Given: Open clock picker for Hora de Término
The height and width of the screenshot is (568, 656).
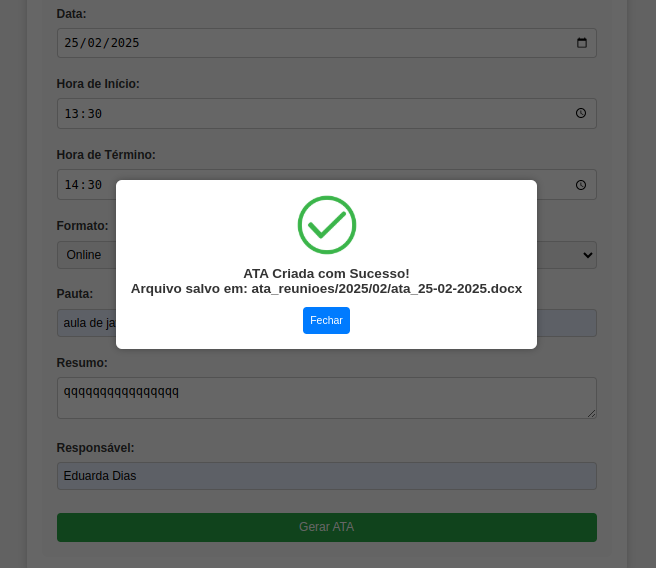Looking at the screenshot, I should [581, 185].
